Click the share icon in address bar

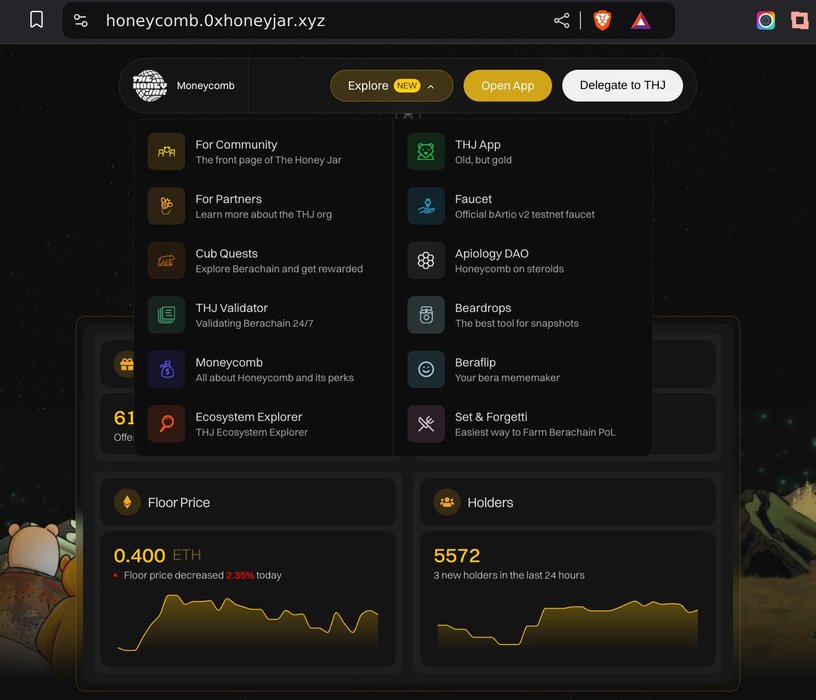[562, 20]
